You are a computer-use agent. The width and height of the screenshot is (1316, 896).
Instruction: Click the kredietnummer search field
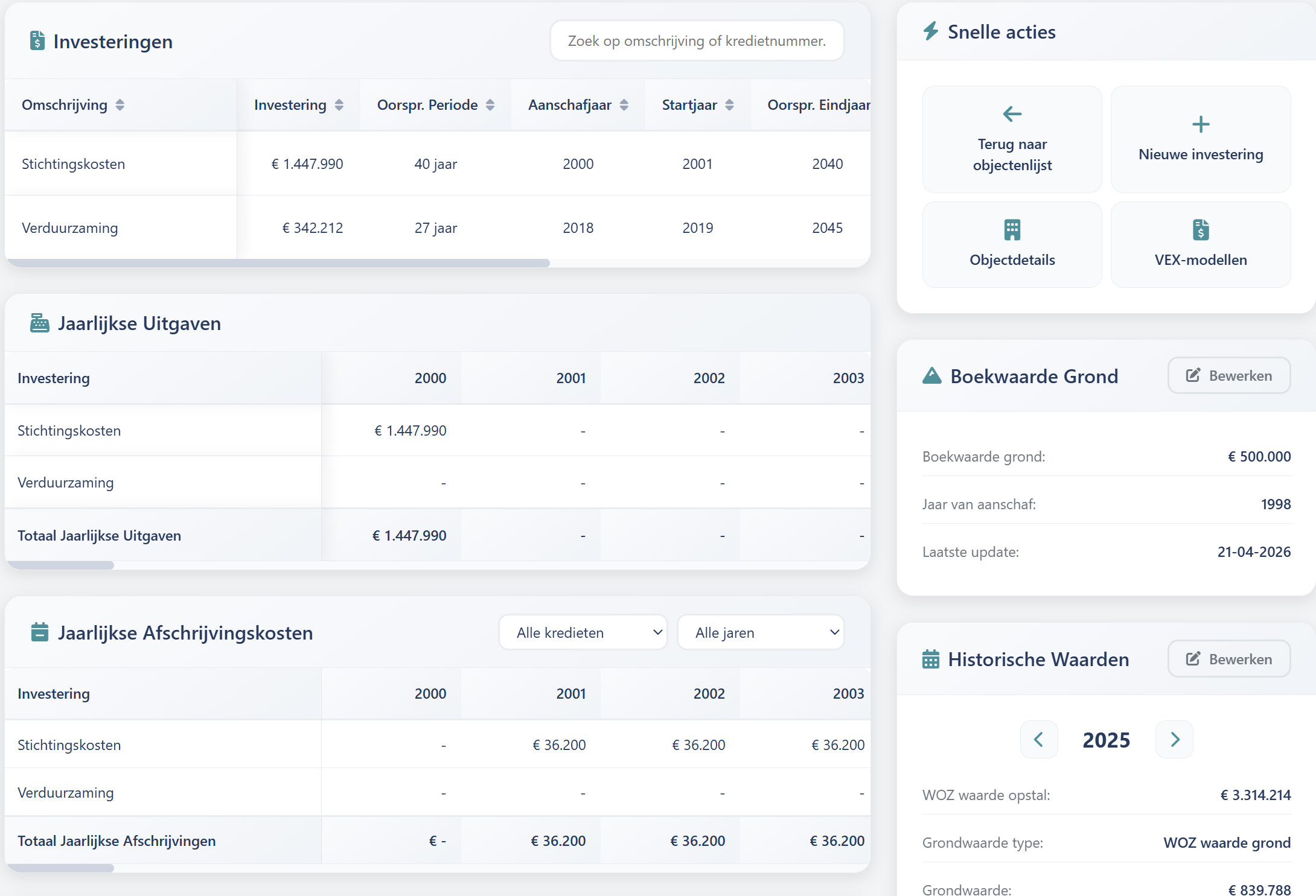point(696,40)
